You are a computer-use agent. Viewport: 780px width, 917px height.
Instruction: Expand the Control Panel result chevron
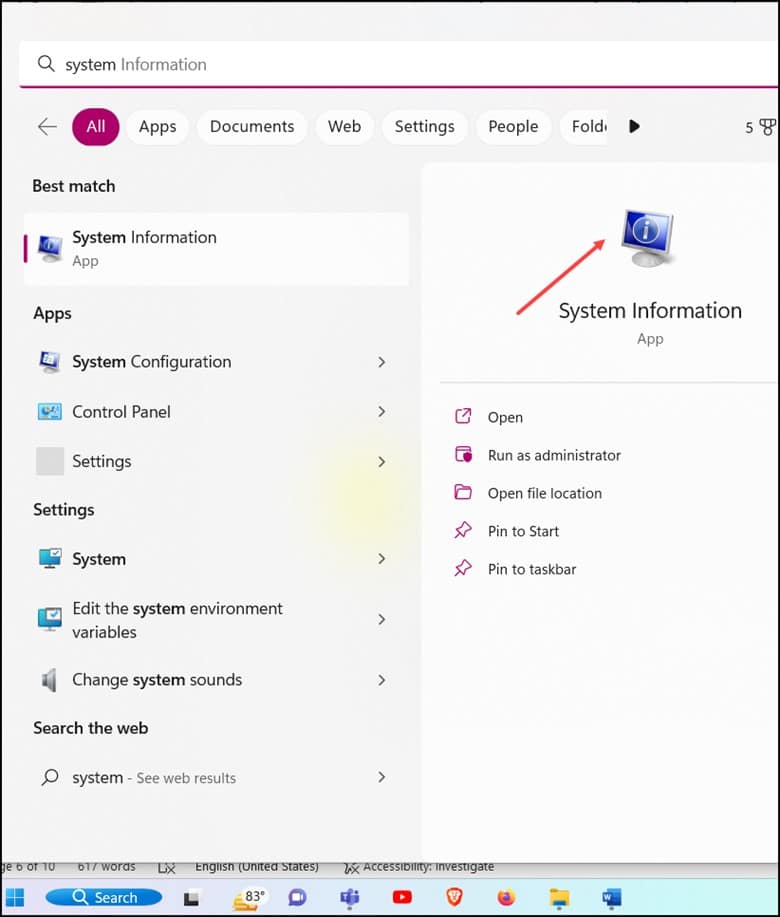(x=382, y=412)
